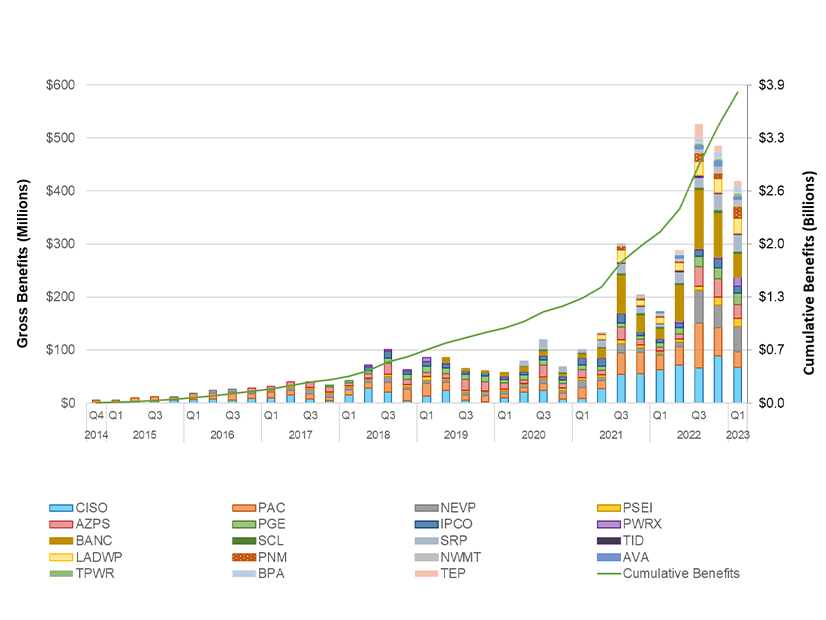Image resolution: width=826 pixels, height=620 pixels.
Task: Select the PWRX purple legend swatch
Action: (x=604, y=524)
